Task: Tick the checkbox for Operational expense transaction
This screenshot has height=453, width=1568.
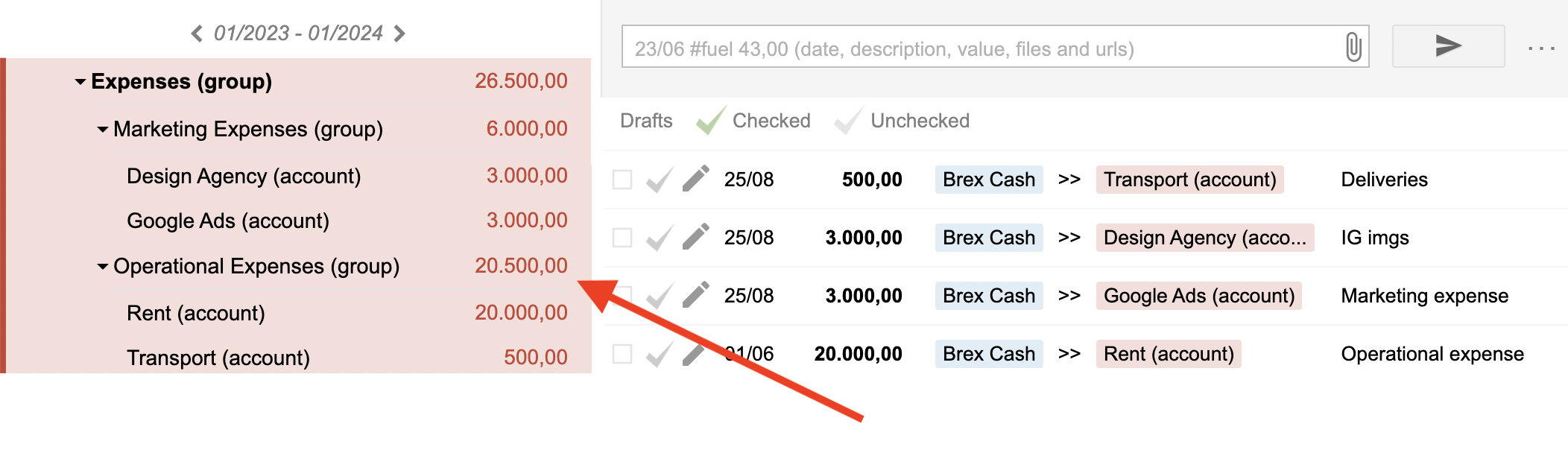Action: [x=622, y=354]
